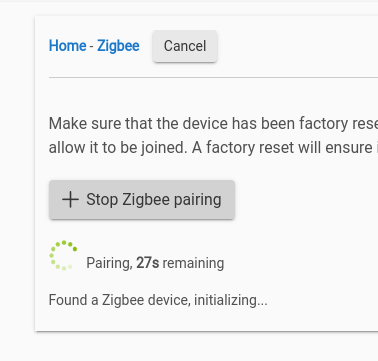The width and height of the screenshot is (378, 361).
Task: Click the green pairing spinner icon
Action: [63, 255]
